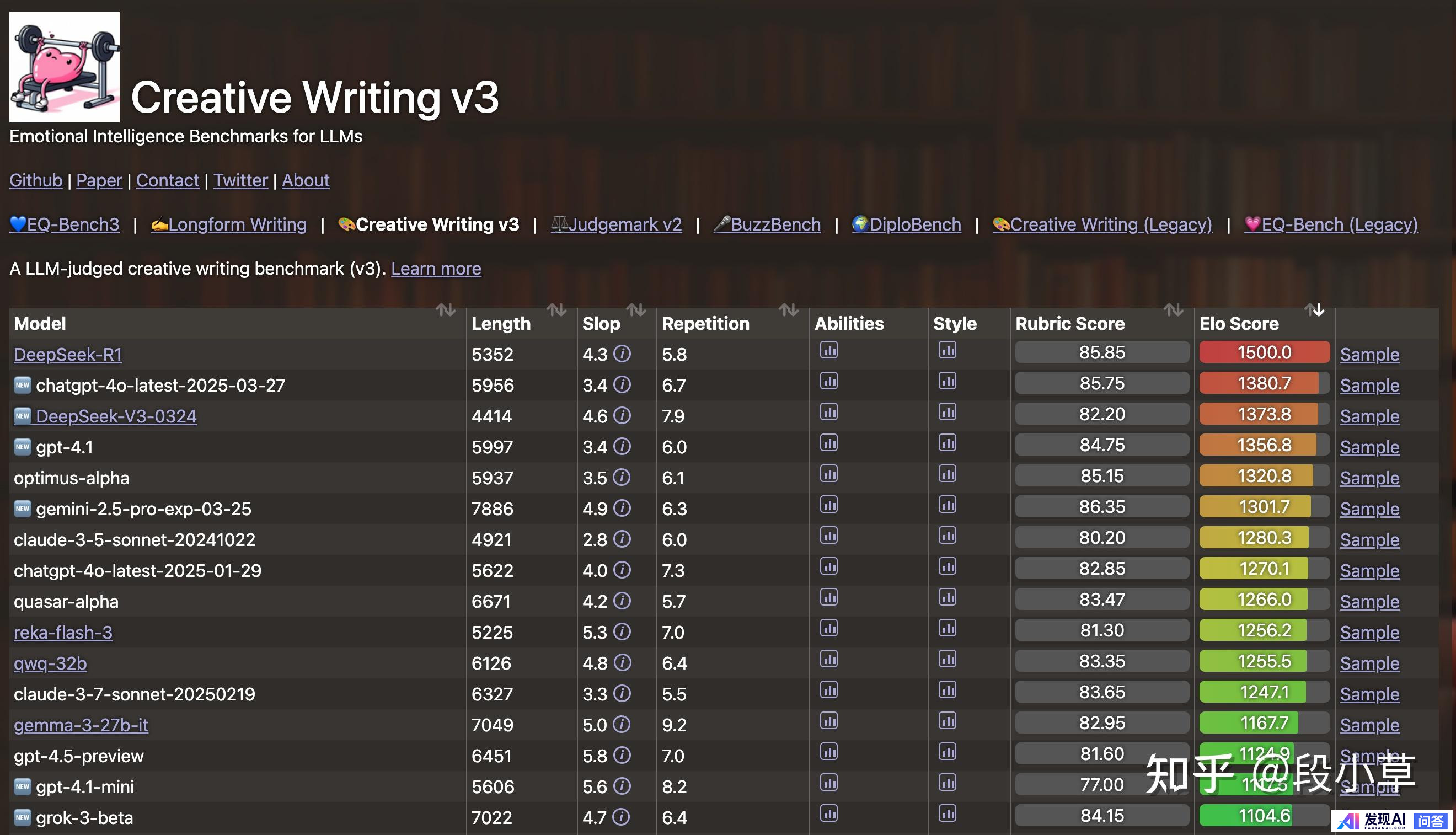
Task: Open Style chart for gpt-4.5-preview row
Action: pos(948,752)
